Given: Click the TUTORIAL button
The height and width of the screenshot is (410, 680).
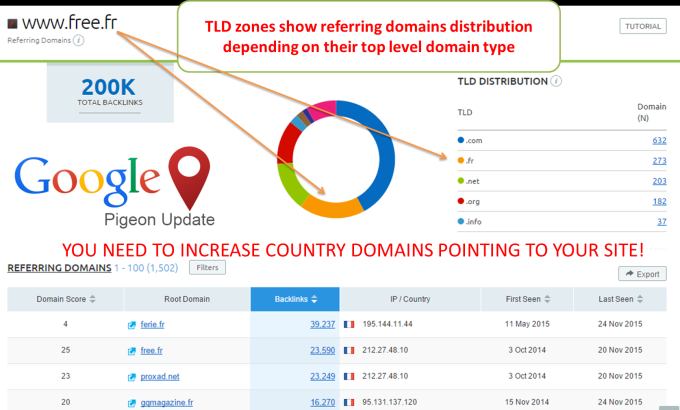Looking at the screenshot, I should pos(643,26).
